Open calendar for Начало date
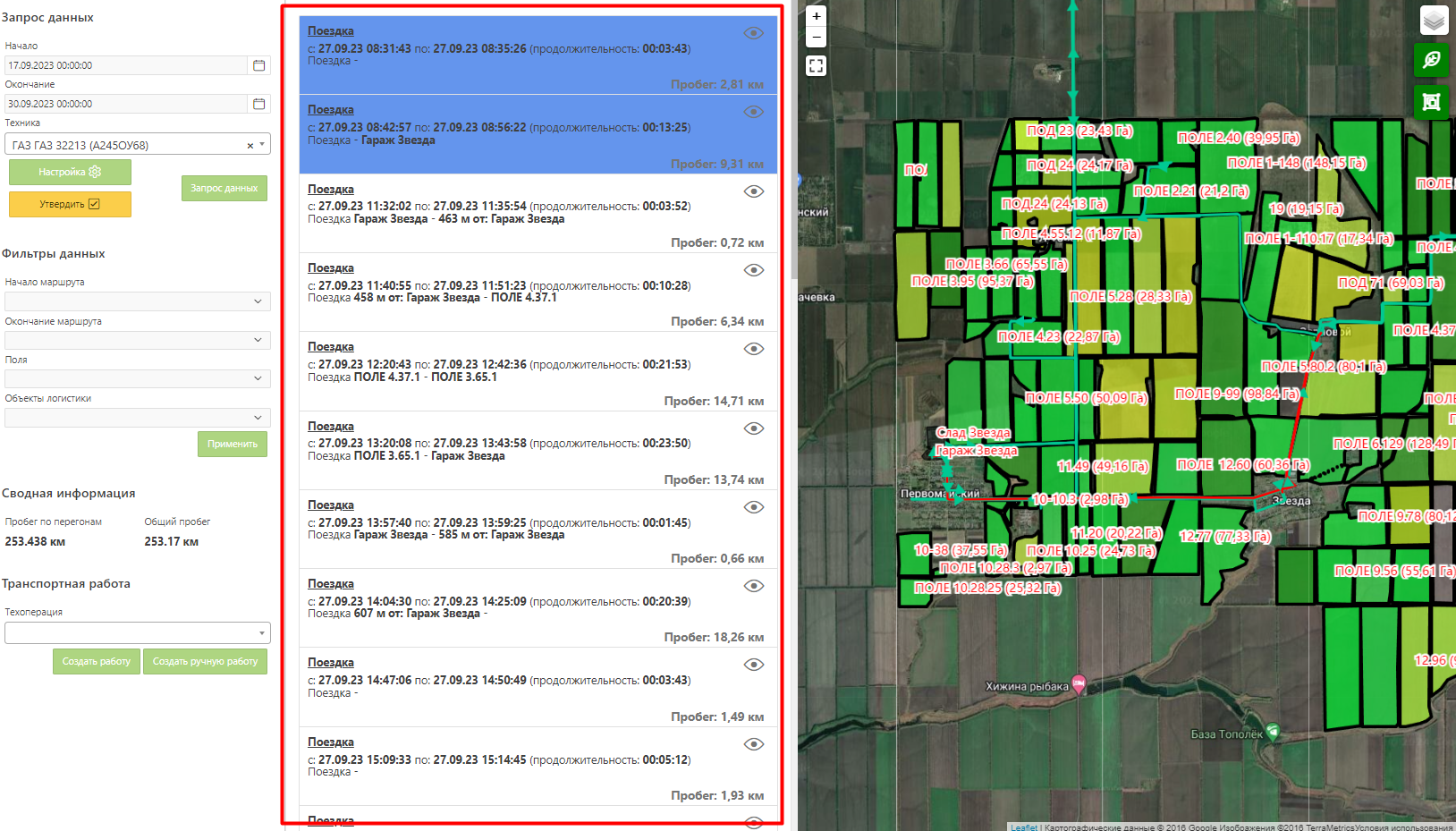Screen dimensions: 1456x831 tap(258, 65)
